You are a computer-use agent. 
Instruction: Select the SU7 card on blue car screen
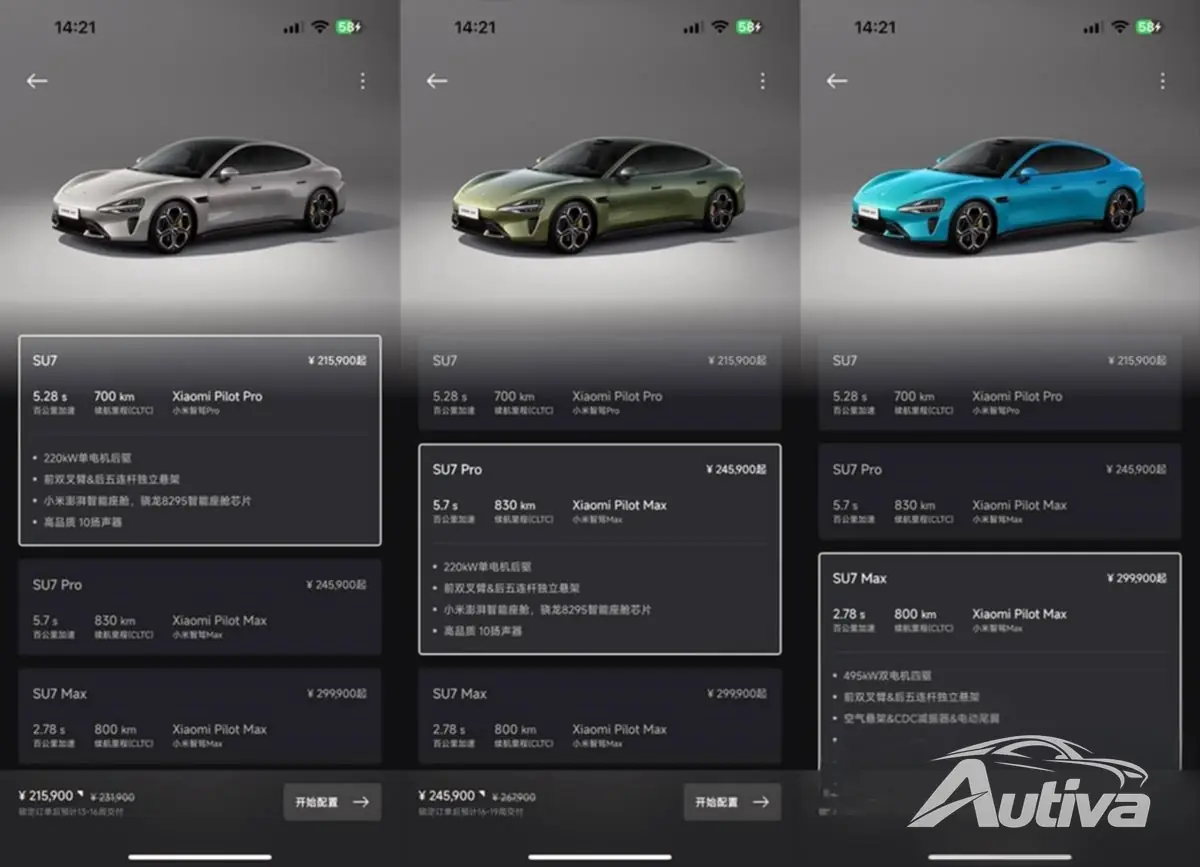(x=1000, y=383)
